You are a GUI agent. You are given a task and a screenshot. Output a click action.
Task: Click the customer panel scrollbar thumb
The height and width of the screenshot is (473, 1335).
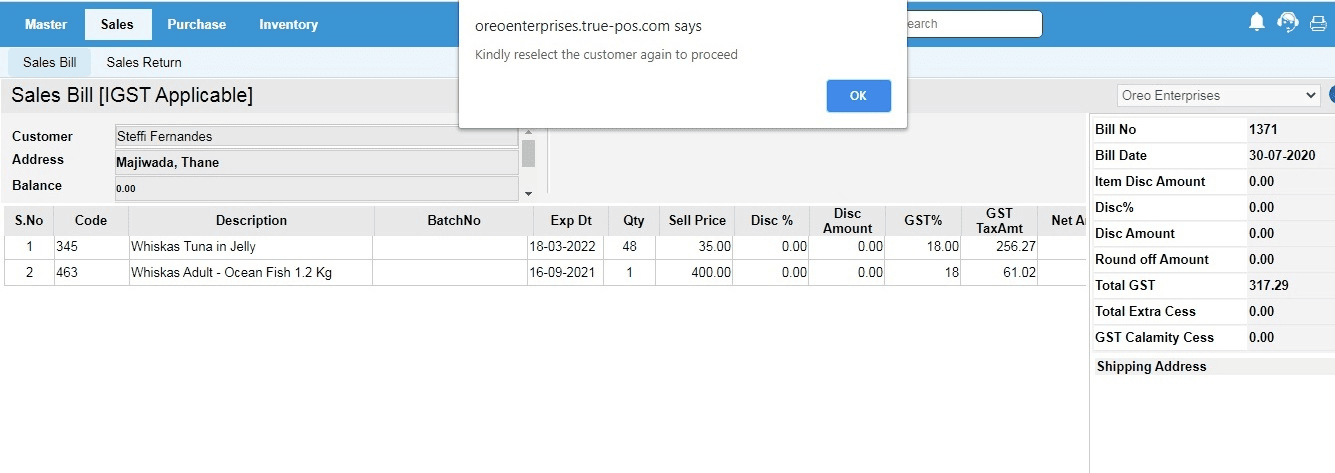click(528, 153)
